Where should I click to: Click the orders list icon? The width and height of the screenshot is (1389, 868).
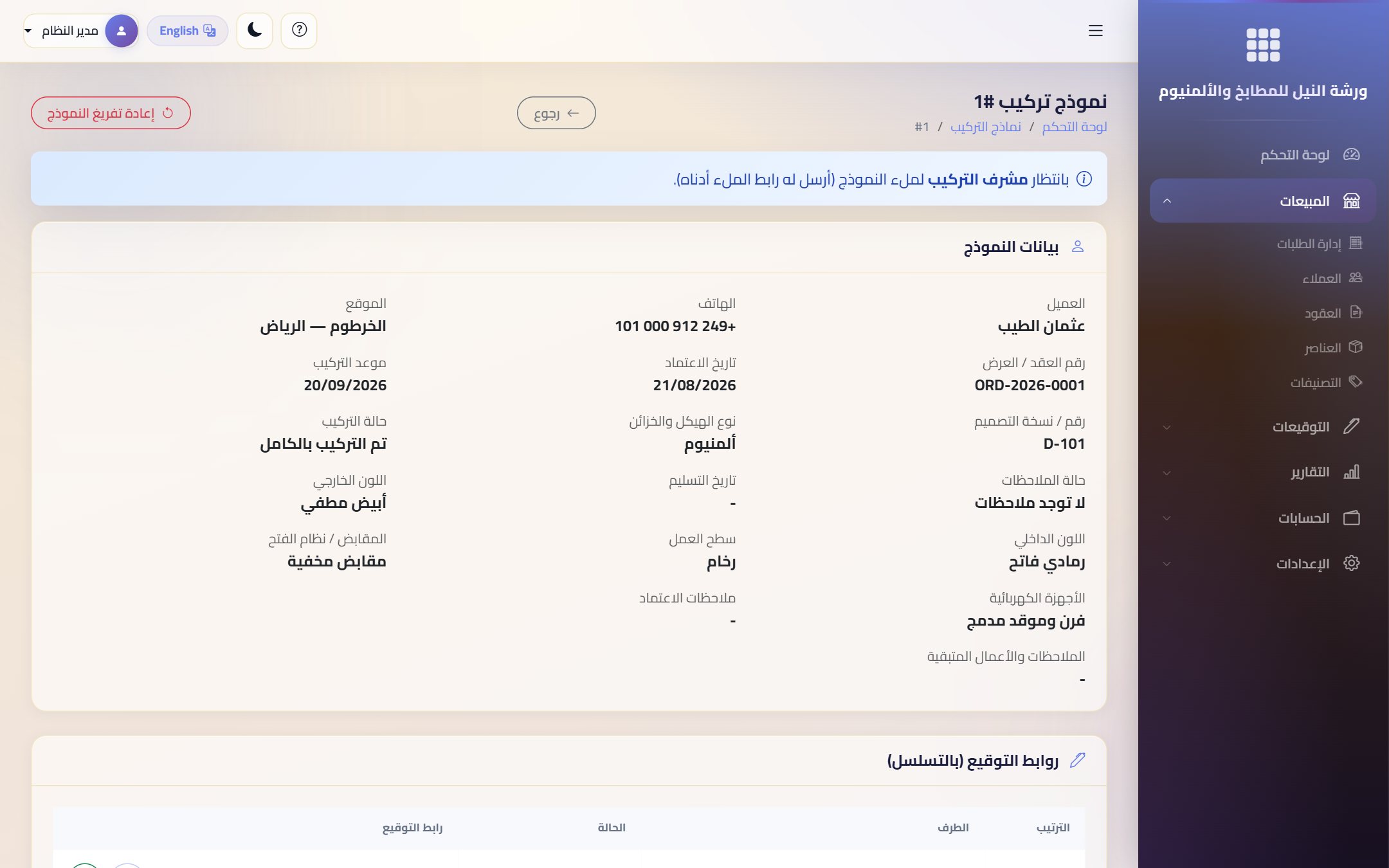coord(1356,243)
